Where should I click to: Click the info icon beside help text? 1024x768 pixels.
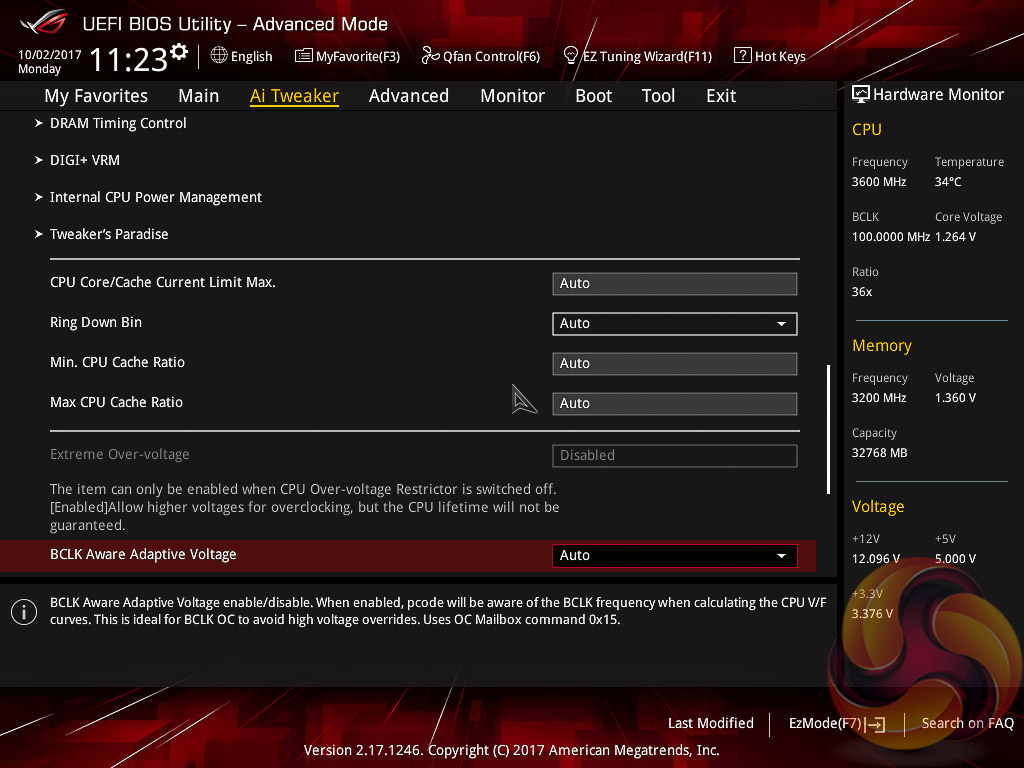tap(23, 612)
